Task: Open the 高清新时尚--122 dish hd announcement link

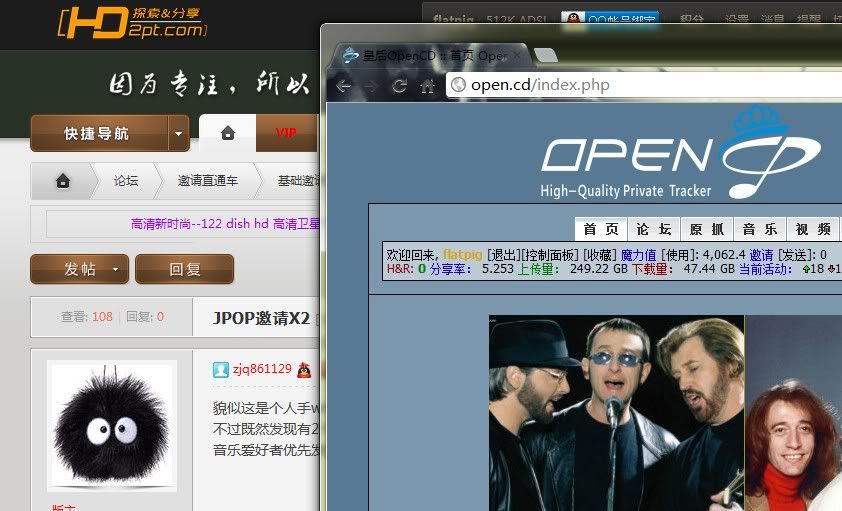Action: click(x=225, y=223)
